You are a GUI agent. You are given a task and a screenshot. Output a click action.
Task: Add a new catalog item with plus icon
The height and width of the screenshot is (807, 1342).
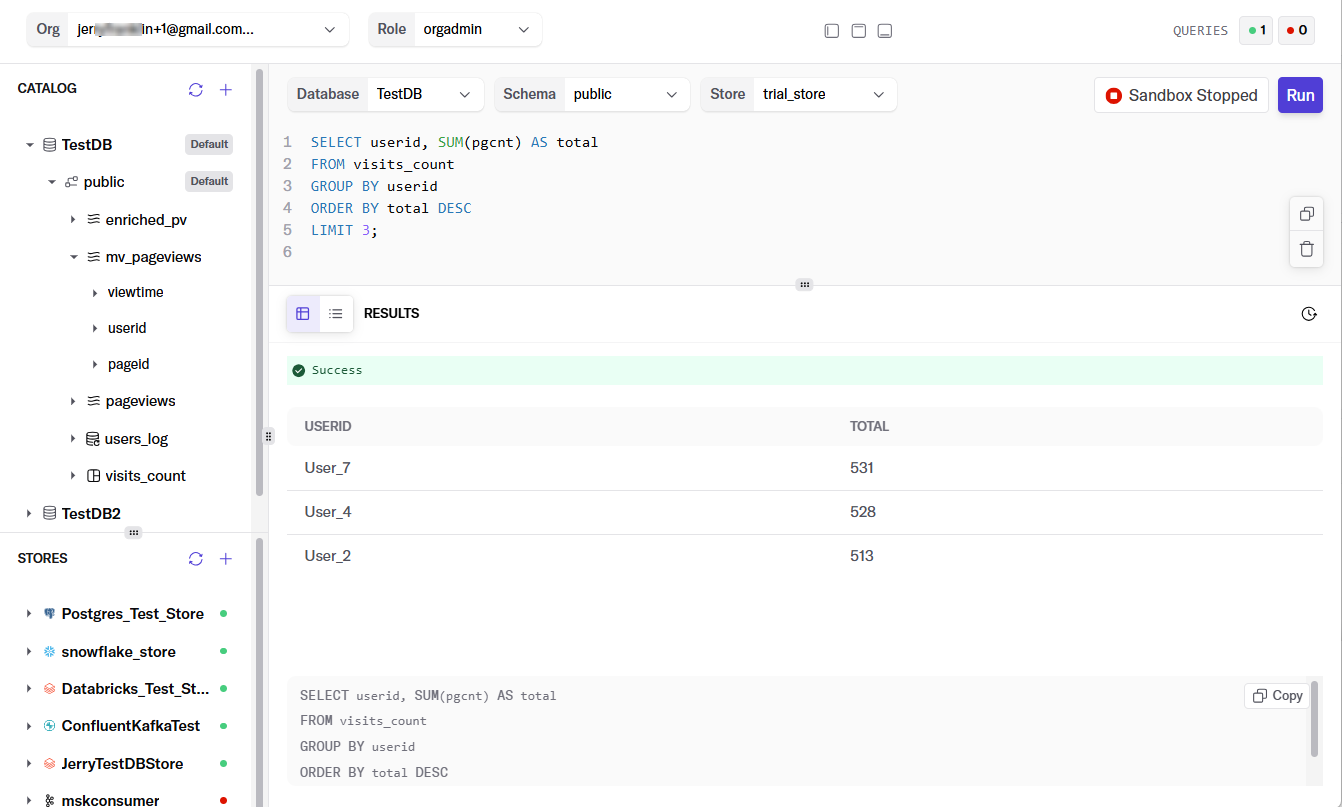(x=226, y=90)
